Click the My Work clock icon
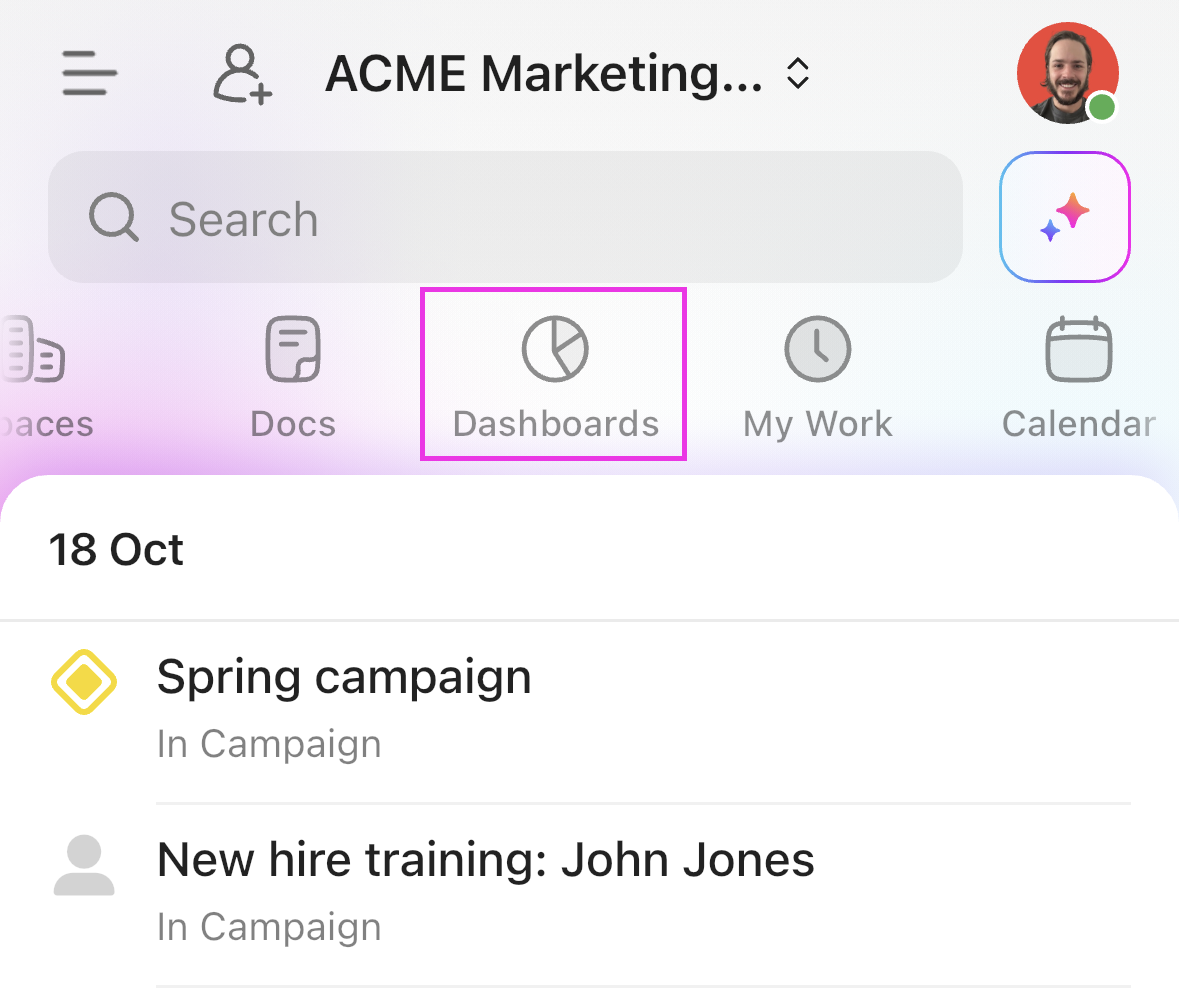This screenshot has width=1179, height=1002. [817, 349]
